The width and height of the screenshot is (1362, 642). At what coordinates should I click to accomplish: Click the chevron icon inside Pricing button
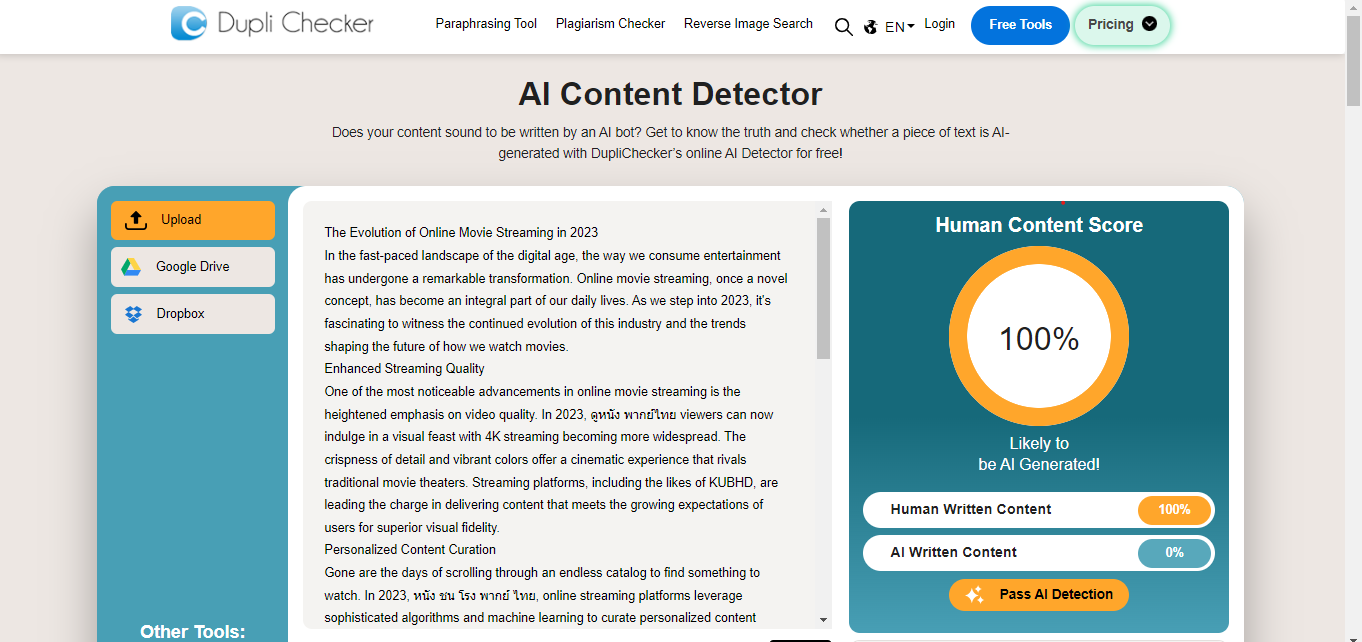coord(1149,24)
